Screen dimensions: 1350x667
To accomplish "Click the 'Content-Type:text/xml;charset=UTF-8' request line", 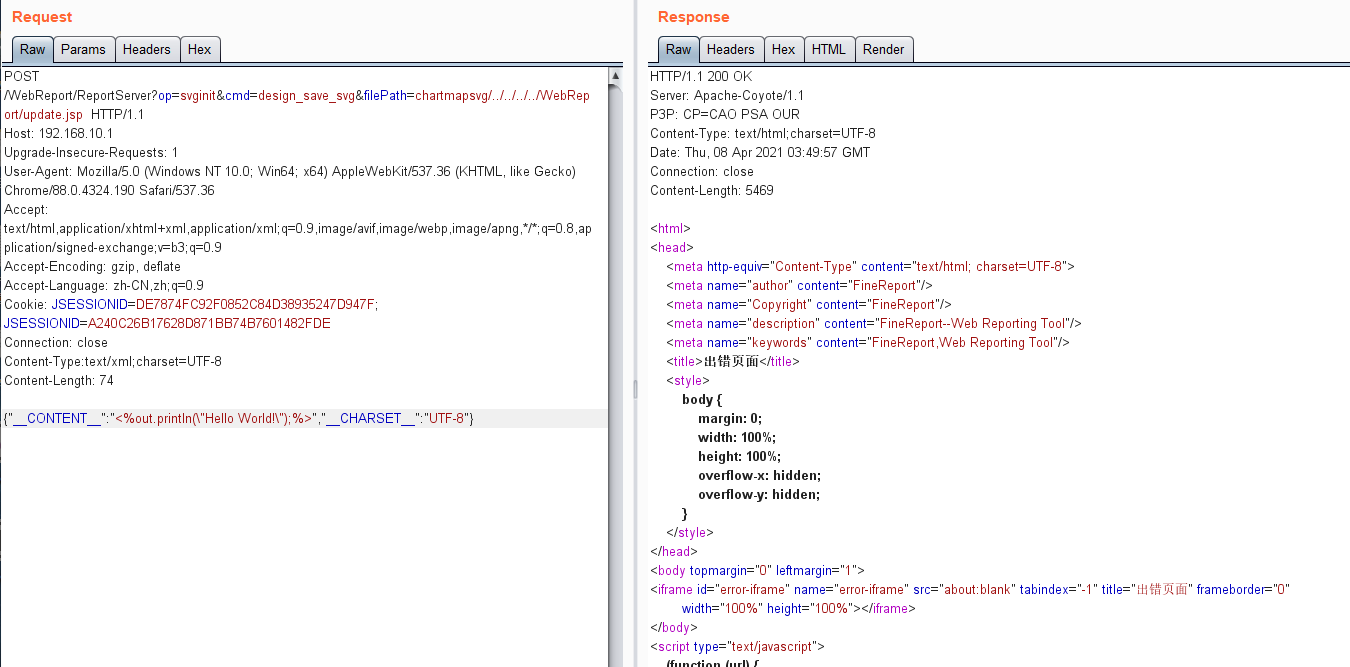I will [113, 361].
